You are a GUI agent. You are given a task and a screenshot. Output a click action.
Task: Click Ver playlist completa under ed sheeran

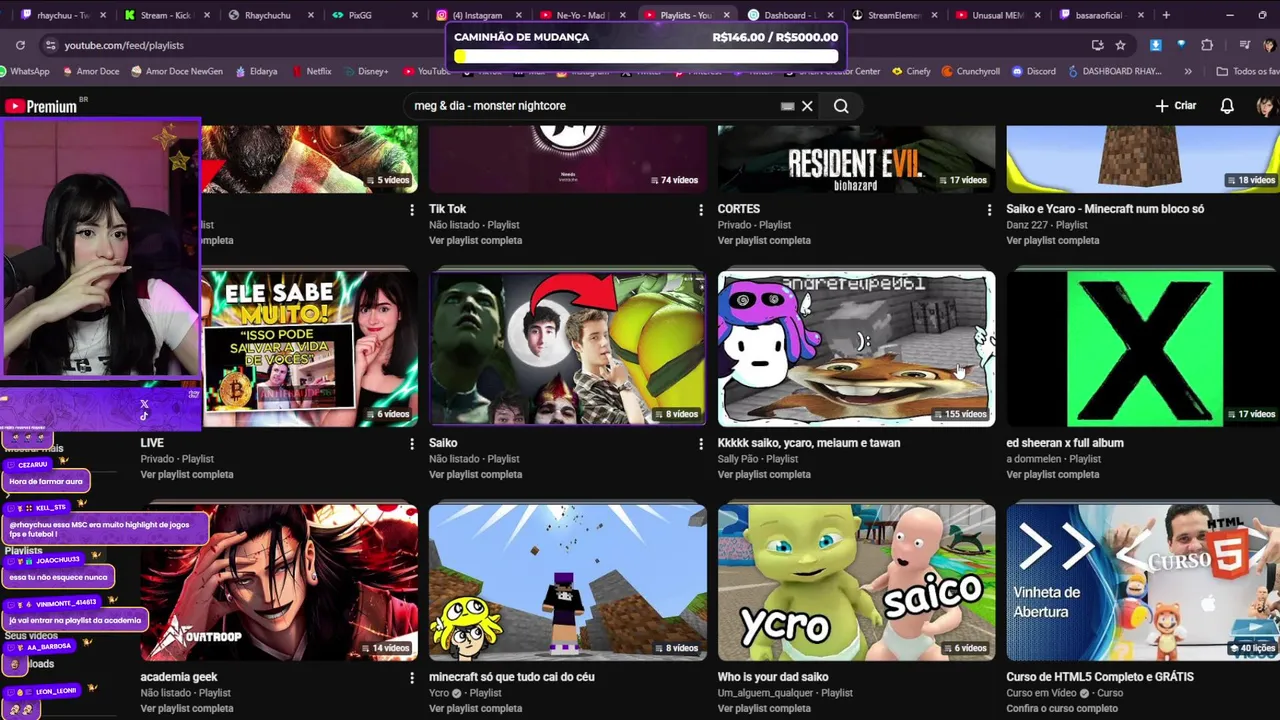(x=1052, y=474)
